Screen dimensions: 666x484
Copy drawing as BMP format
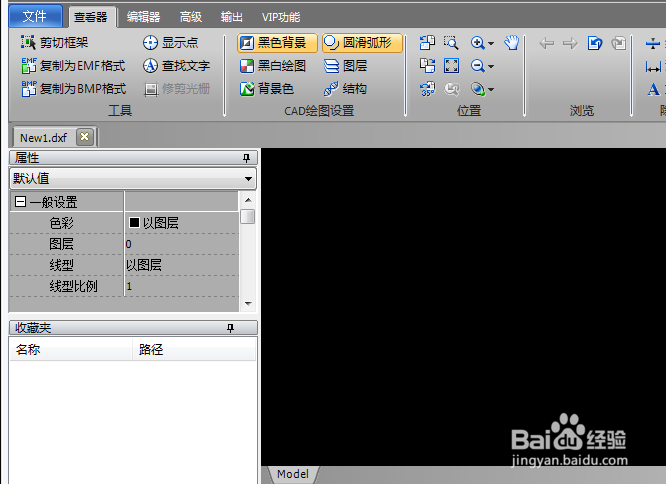[x=73, y=89]
